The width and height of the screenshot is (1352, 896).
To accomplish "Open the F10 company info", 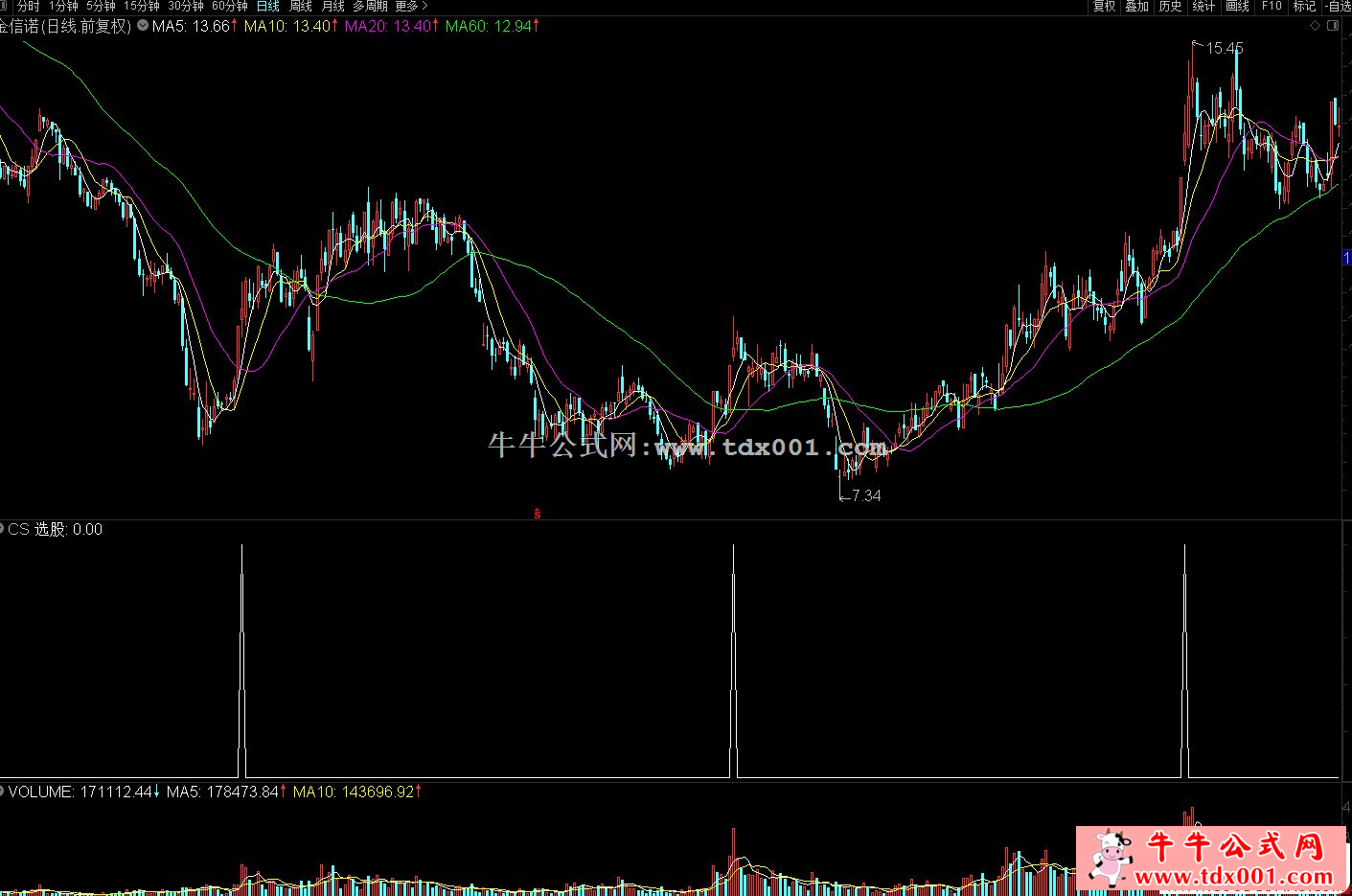I will pos(1272,7).
